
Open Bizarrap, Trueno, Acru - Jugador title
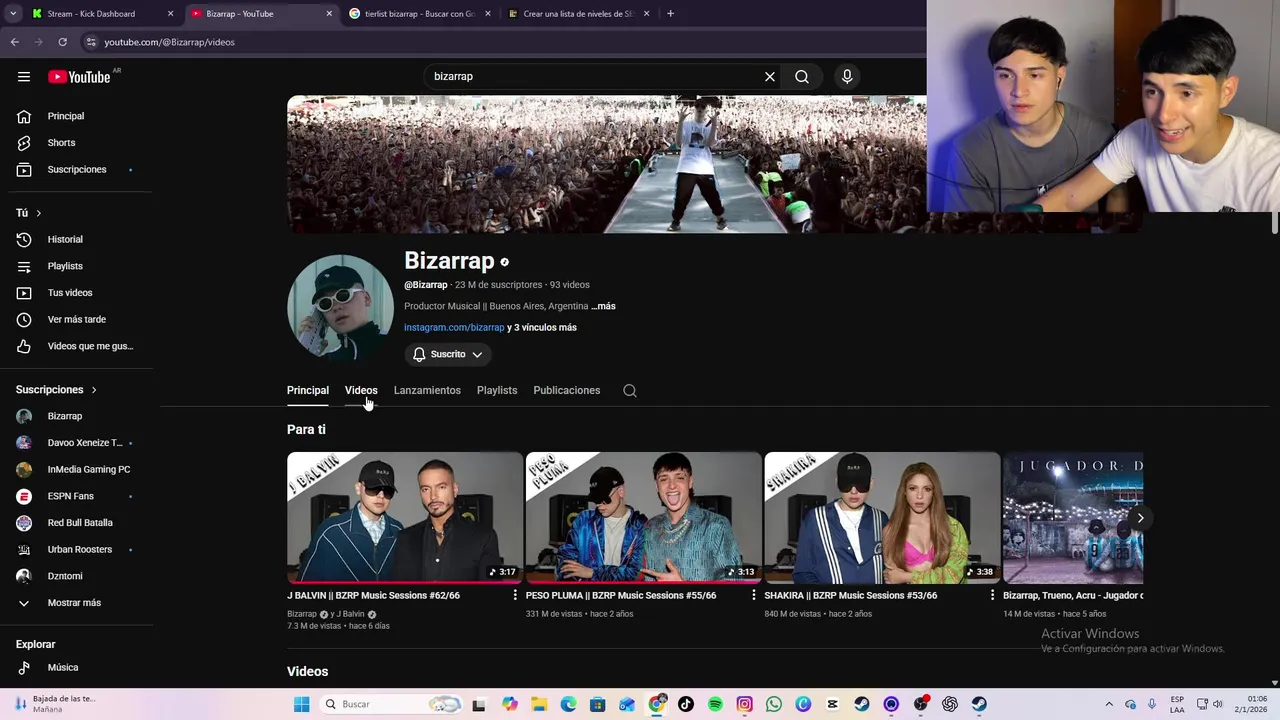coord(1073,595)
